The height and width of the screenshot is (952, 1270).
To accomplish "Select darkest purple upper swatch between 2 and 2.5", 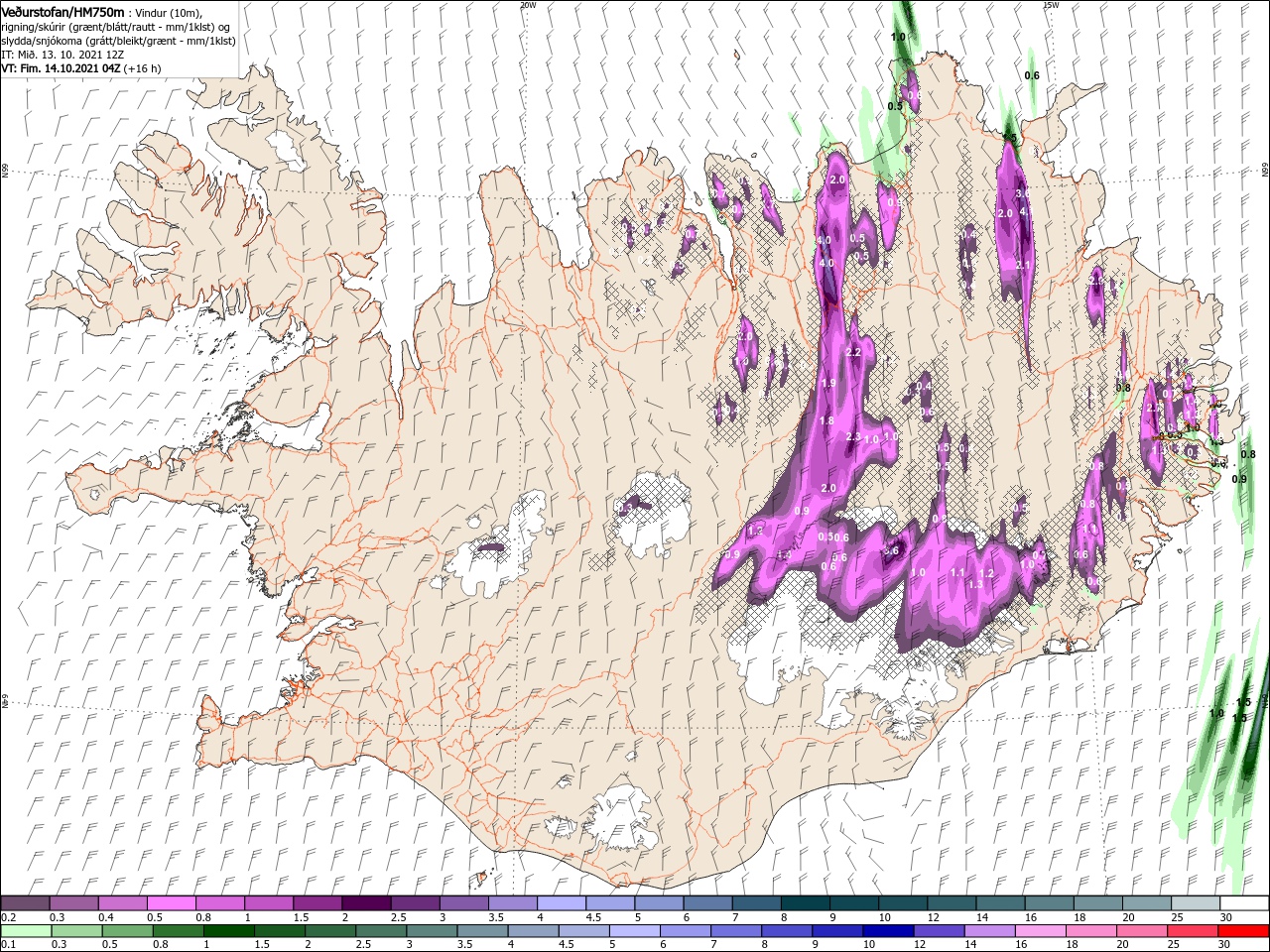I will 366,903.
